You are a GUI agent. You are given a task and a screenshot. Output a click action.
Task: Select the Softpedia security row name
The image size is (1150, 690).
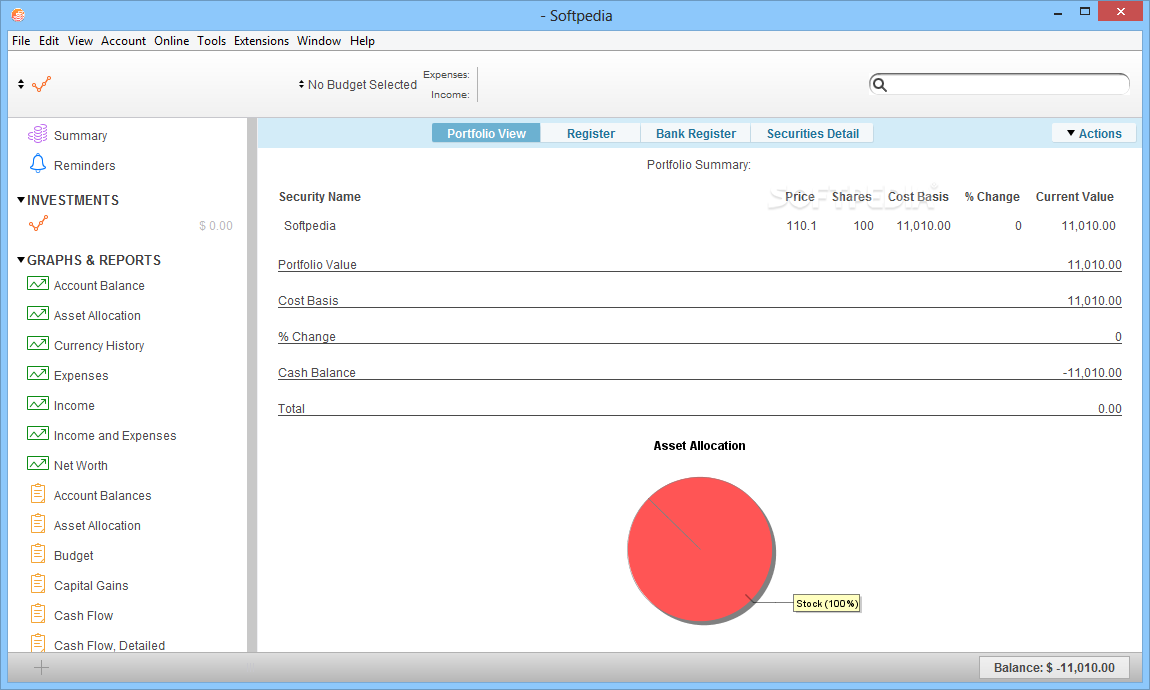(310, 226)
